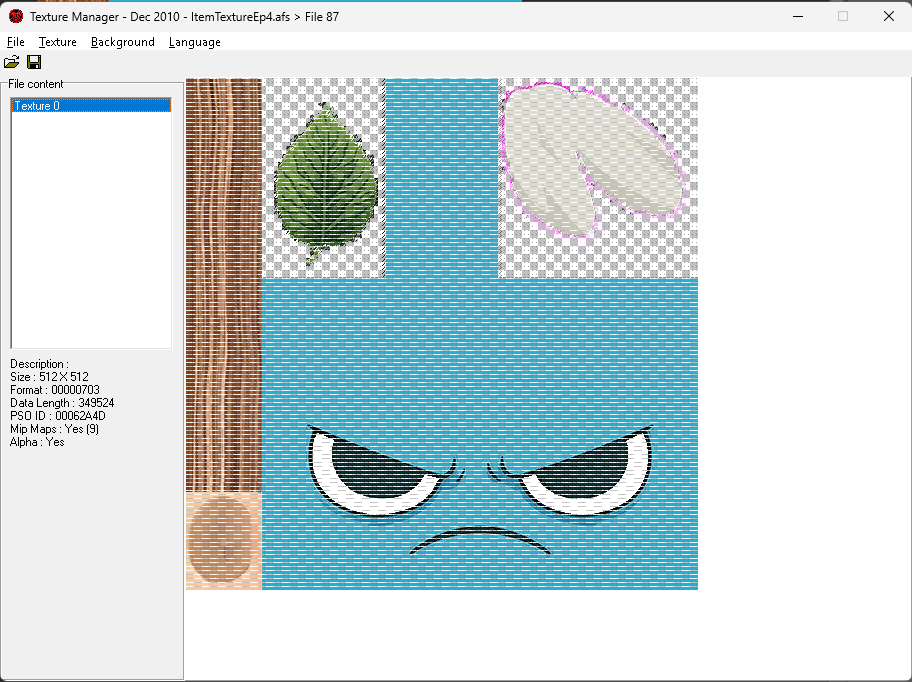Click the open folder toolbar icon

point(12,62)
